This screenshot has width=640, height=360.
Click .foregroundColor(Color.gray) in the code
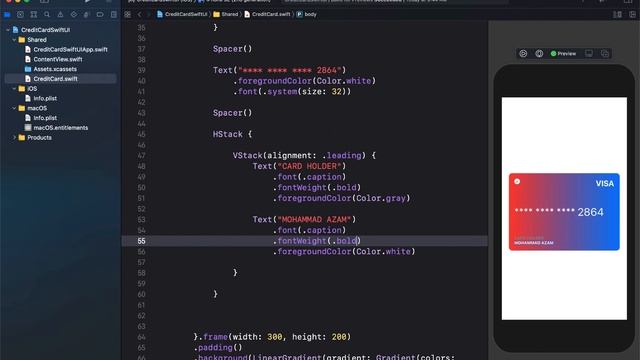342,198
